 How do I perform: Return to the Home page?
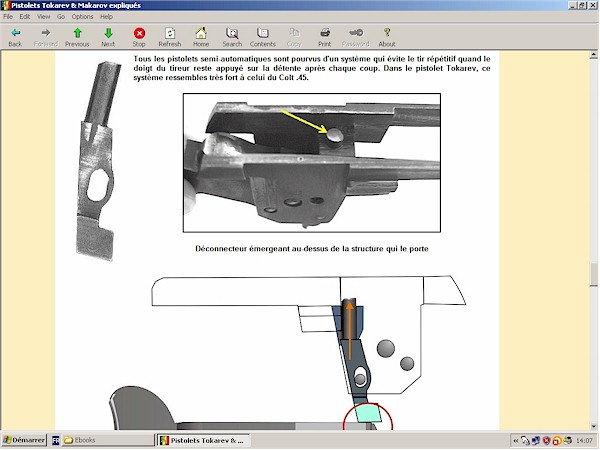(x=201, y=37)
